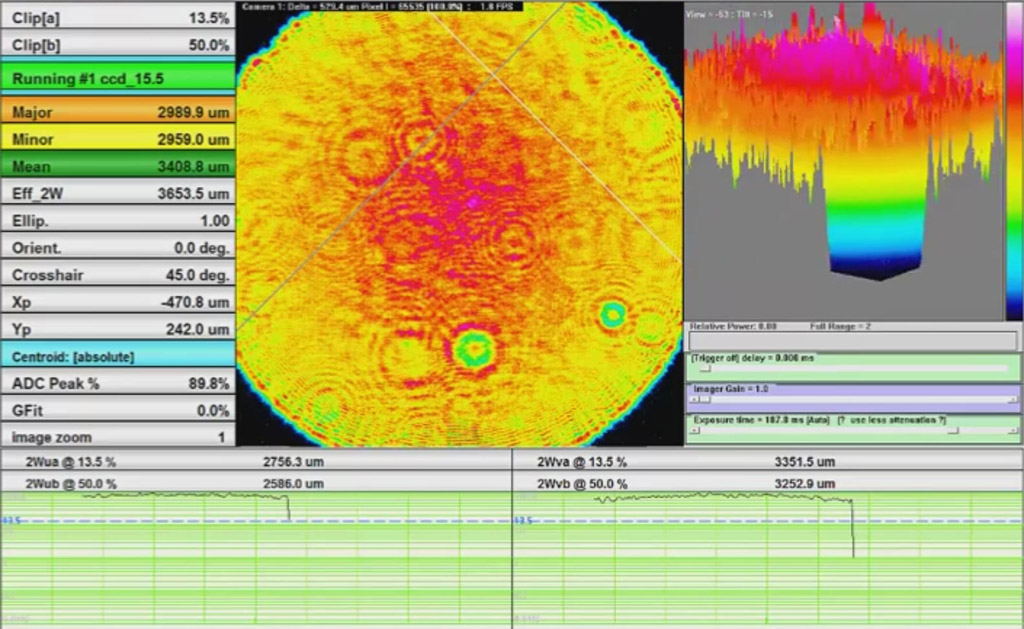
Task: Click the right v-axis profile plot
Action: tap(768, 560)
